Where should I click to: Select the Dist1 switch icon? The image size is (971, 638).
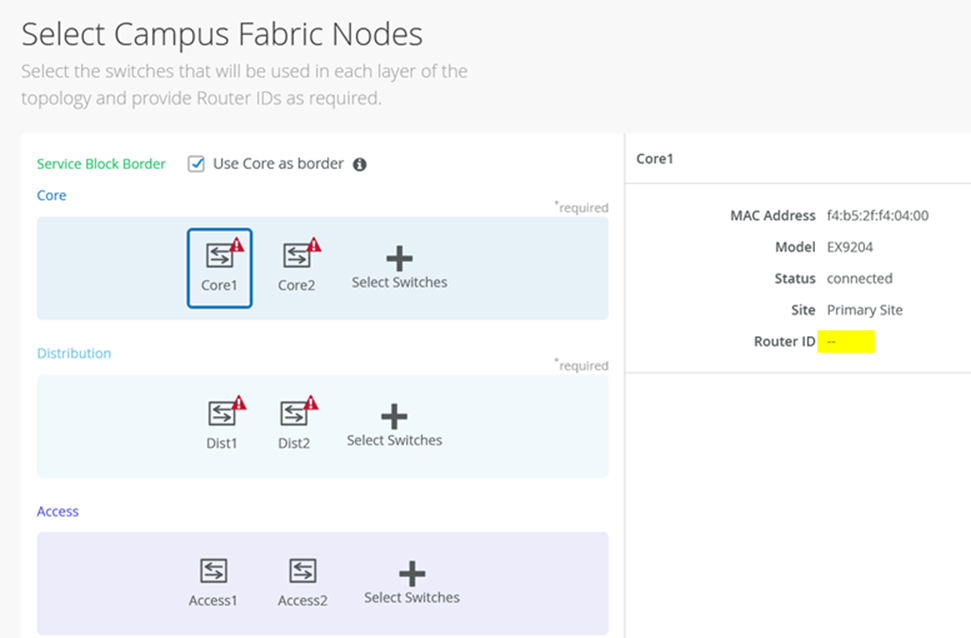[x=221, y=414]
